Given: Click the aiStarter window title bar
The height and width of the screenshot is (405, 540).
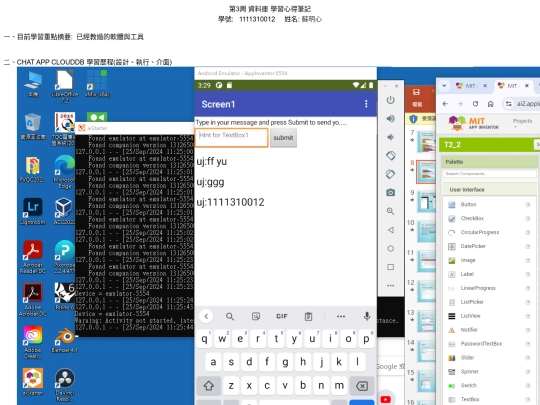Looking at the screenshot, I should pyautogui.click(x=135, y=128).
